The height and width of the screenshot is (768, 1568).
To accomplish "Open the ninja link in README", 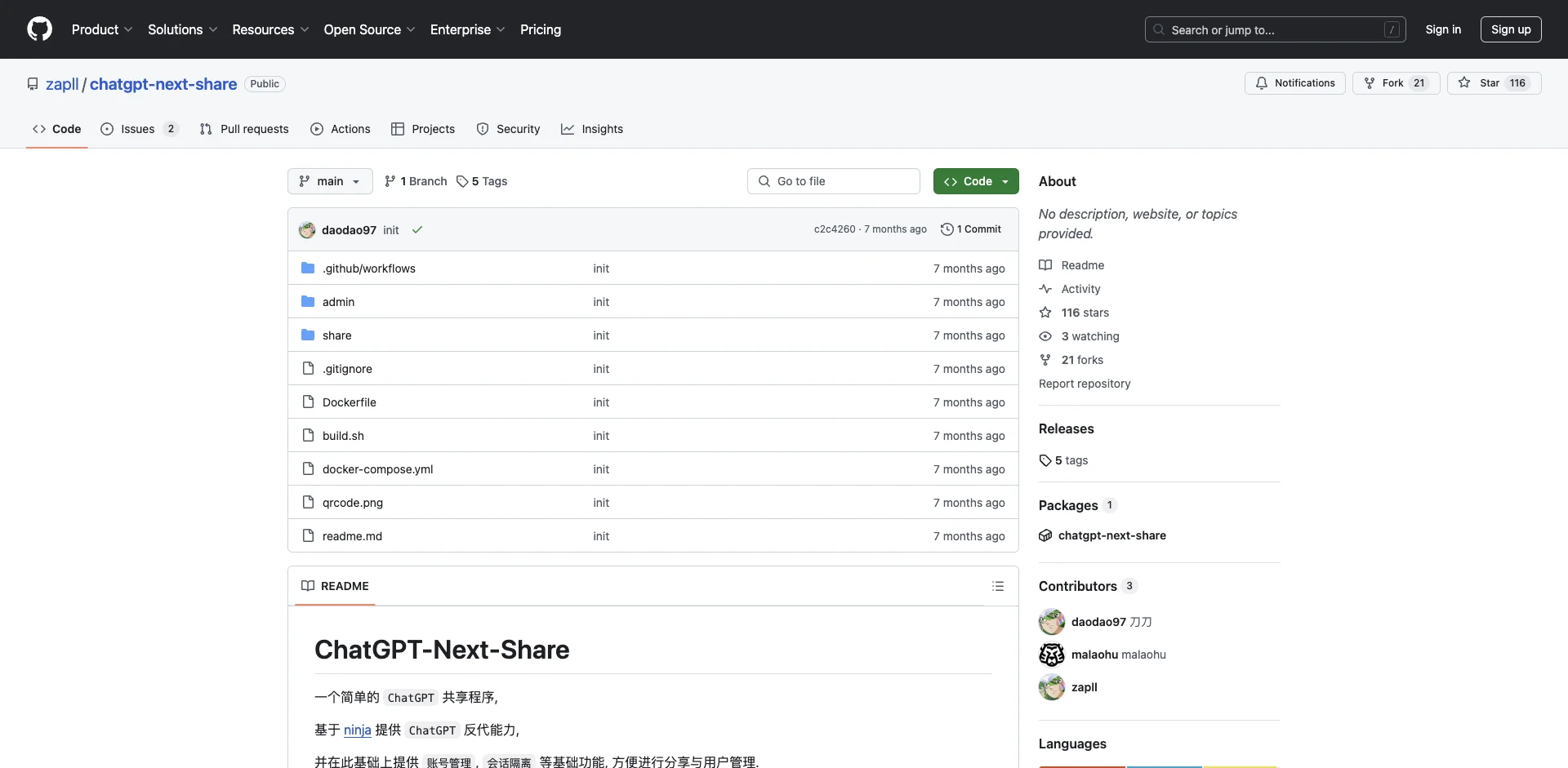I will (x=358, y=730).
